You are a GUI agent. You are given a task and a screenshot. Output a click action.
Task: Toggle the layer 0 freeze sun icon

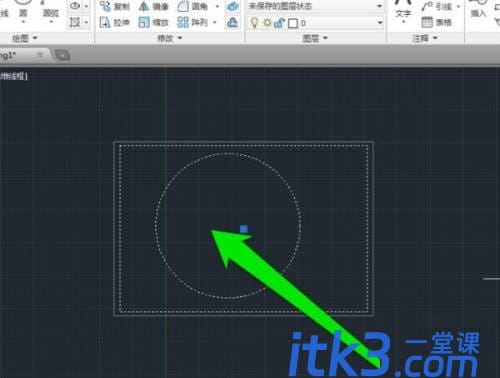coord(267,23)
